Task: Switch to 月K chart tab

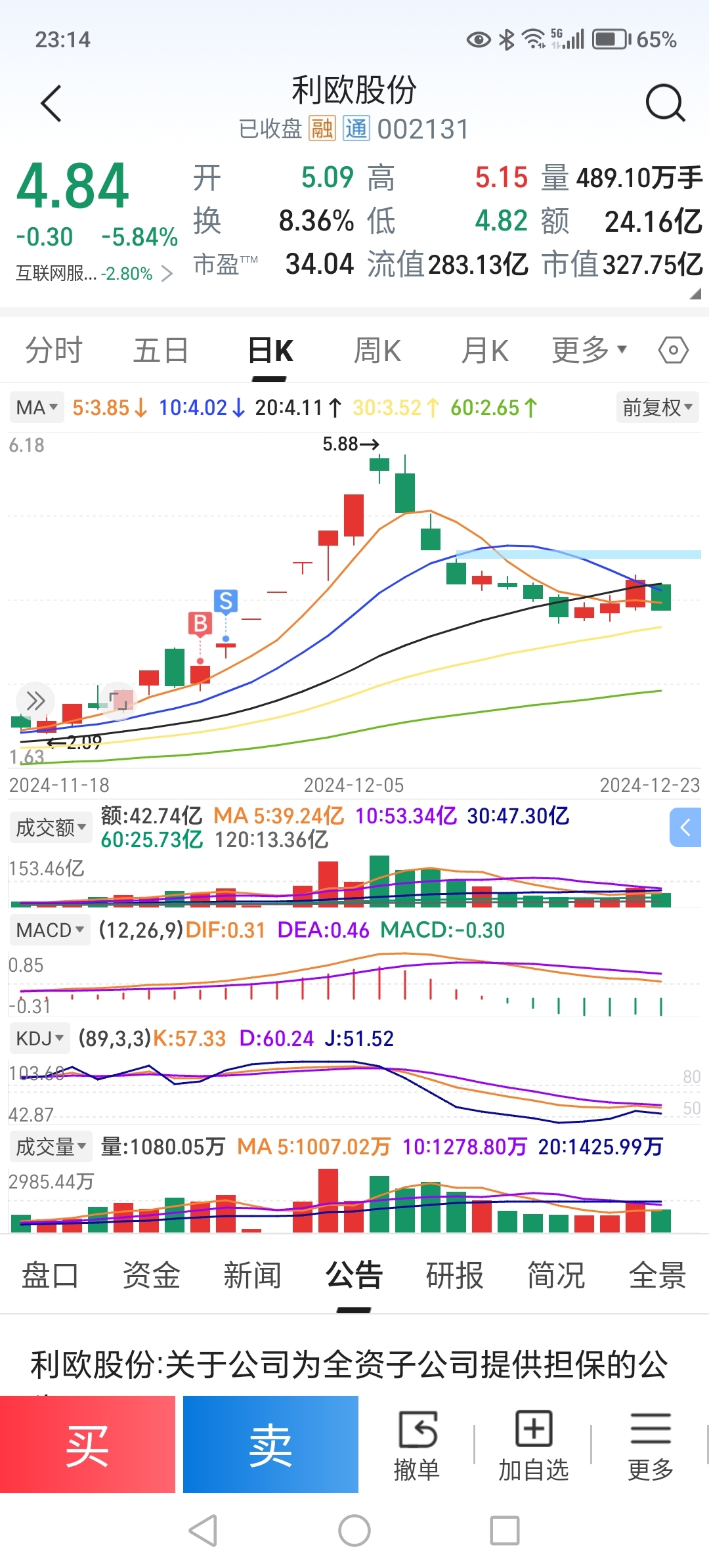Action: click(485, 350)
